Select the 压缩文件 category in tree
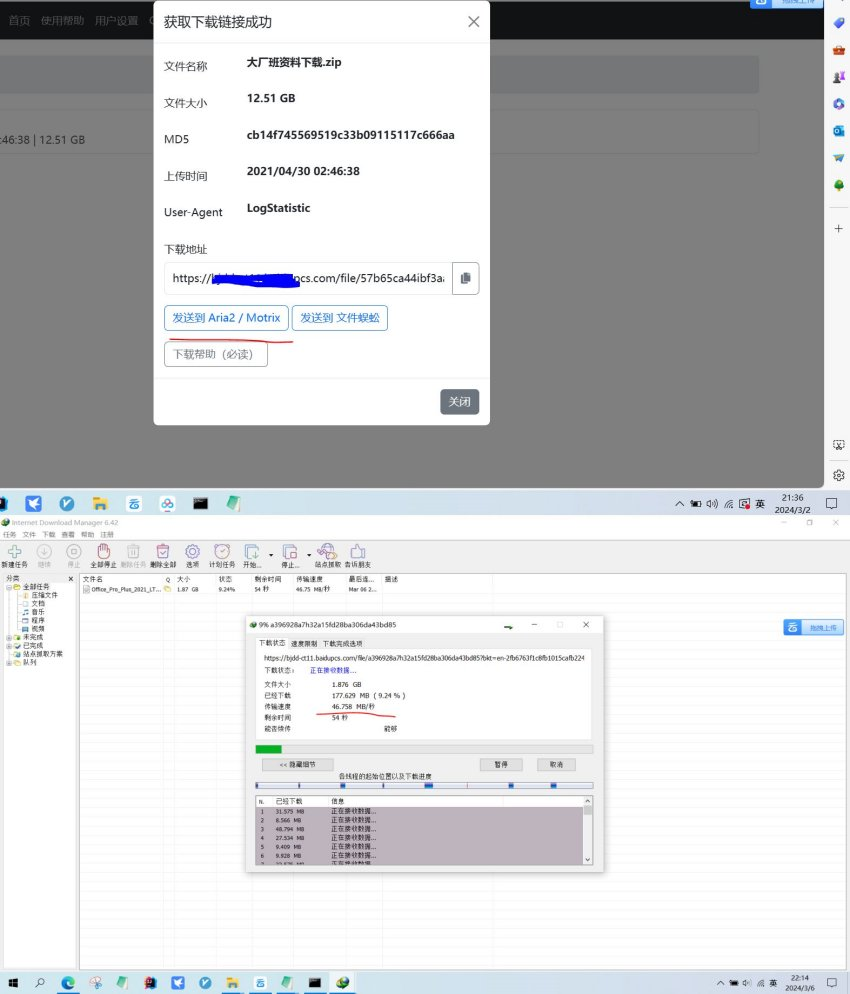This screenshot has width=850, height=994. [x=44, y=595]
